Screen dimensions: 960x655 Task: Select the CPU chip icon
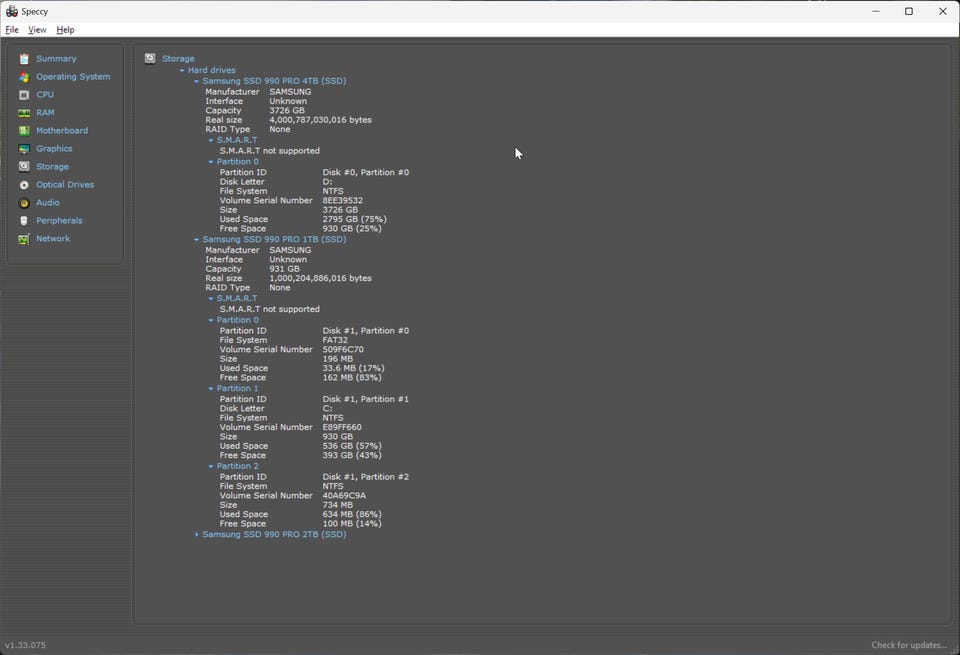(x=24, y=95)
